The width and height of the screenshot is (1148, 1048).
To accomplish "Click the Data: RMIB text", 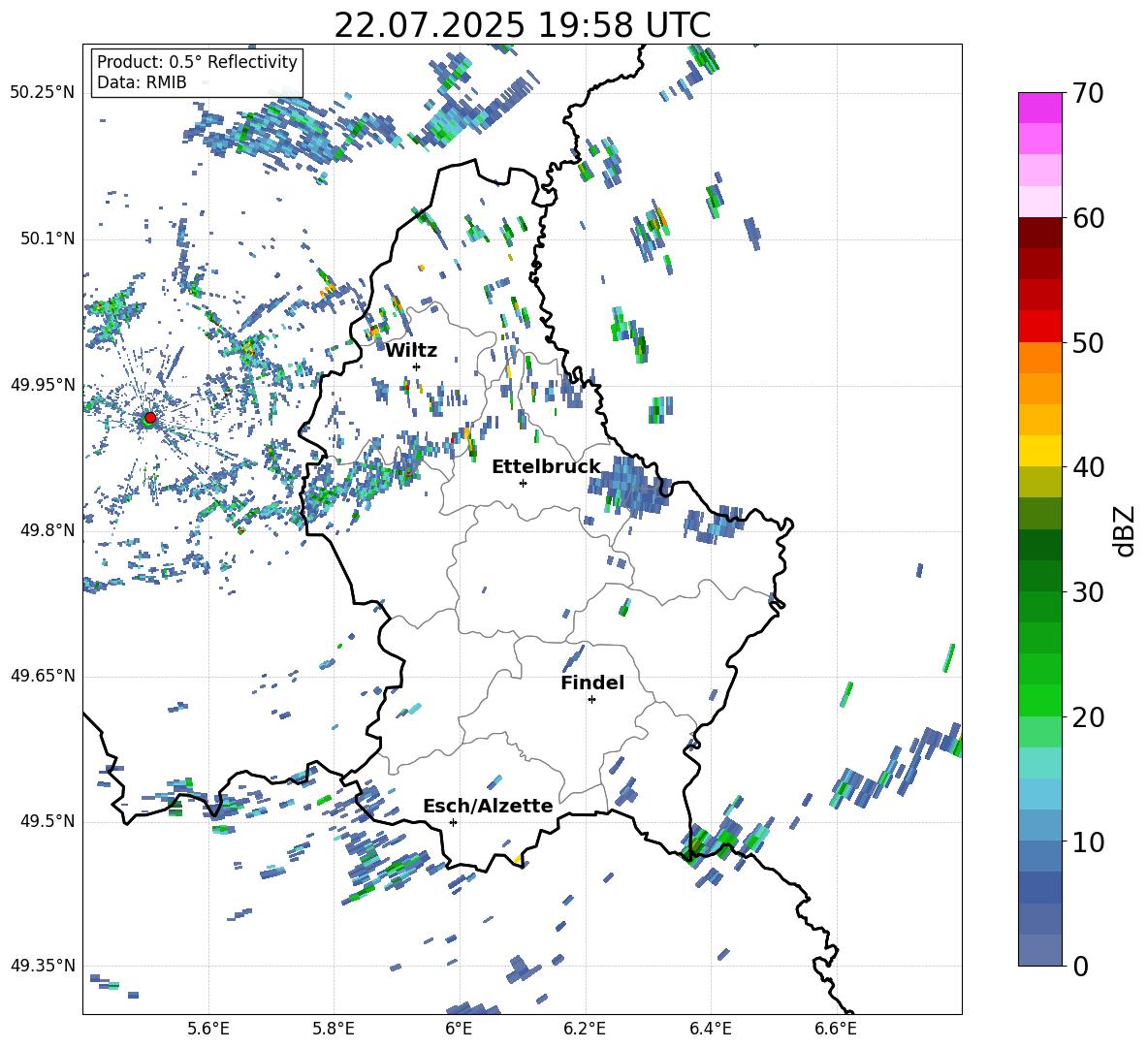I will [x=142, y=82].
